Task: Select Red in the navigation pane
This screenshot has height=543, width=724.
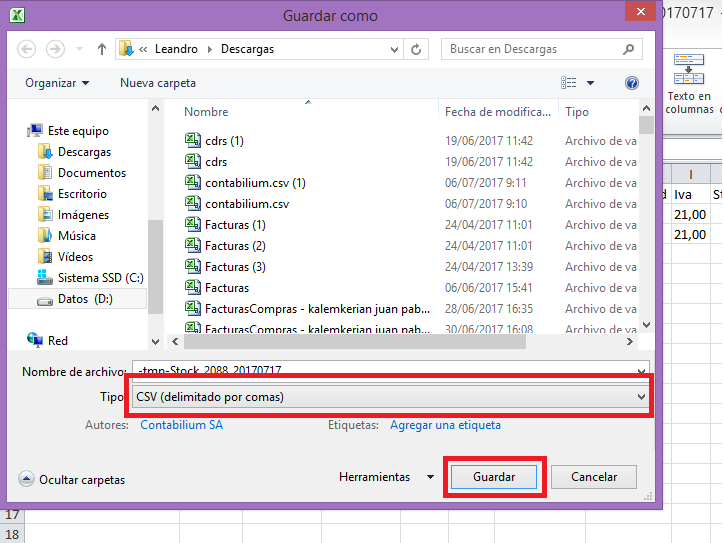Action: pos(57,341)
